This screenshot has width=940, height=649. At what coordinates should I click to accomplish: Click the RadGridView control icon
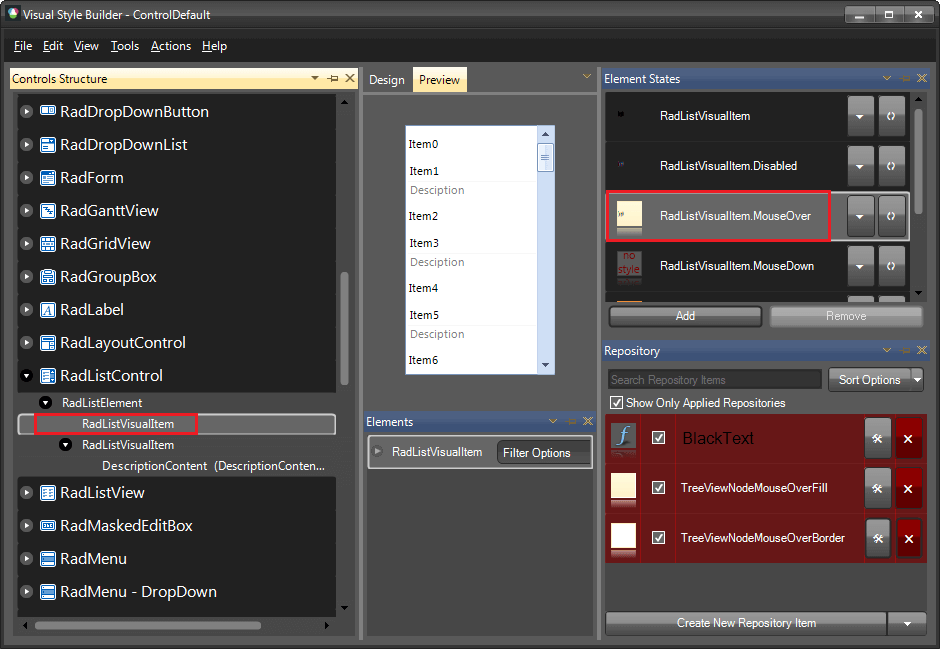click(x=47, y=243)
